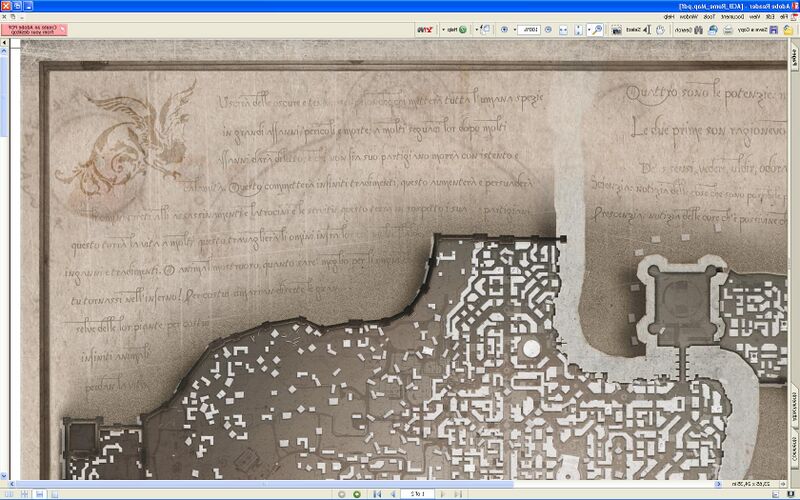Click the Print printer icon

point(728,30)
